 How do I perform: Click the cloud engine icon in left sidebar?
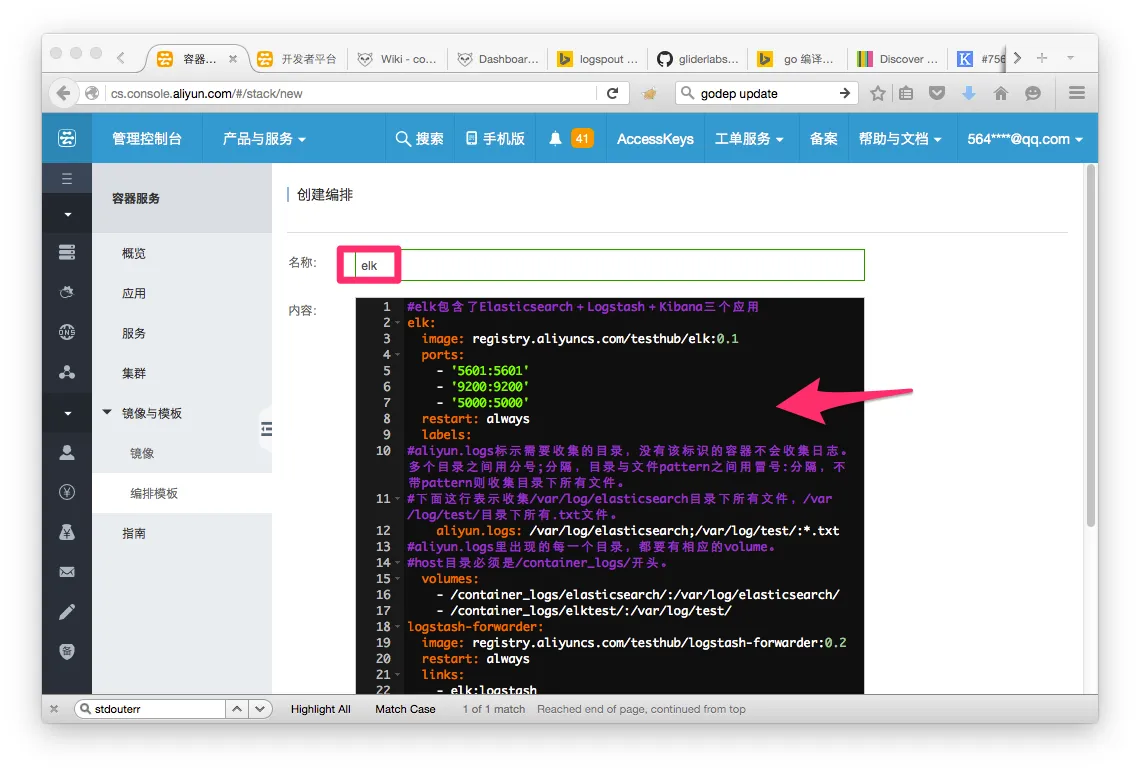click(67, 292)
